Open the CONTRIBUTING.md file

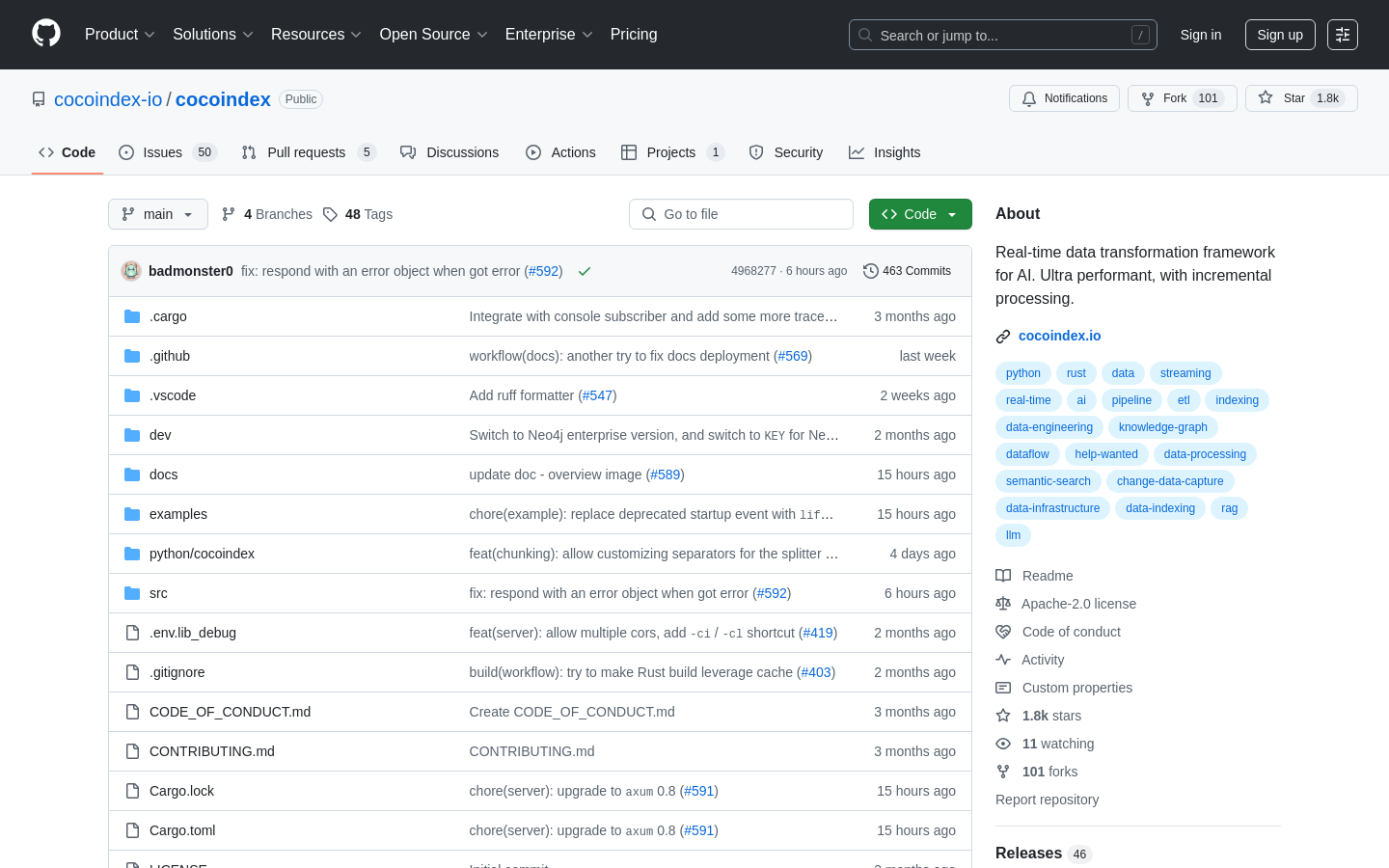click(x=212, y=751)
